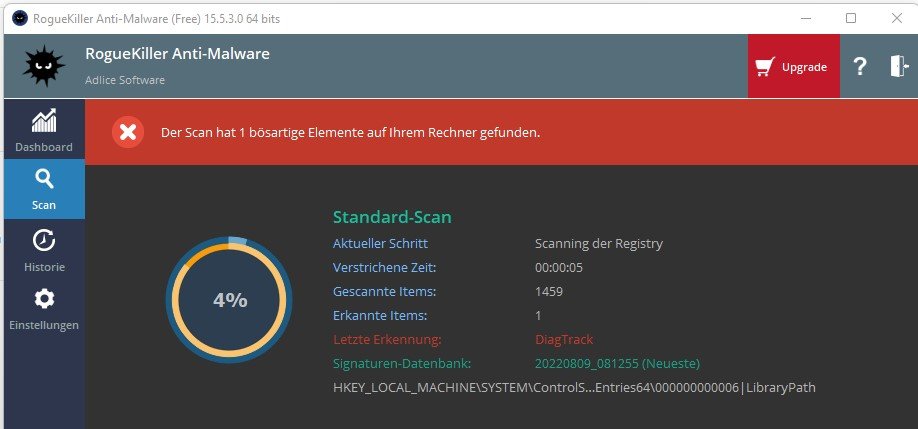
Task: Click the 'Gescannte Items:' label
Action: pos(385,291)
